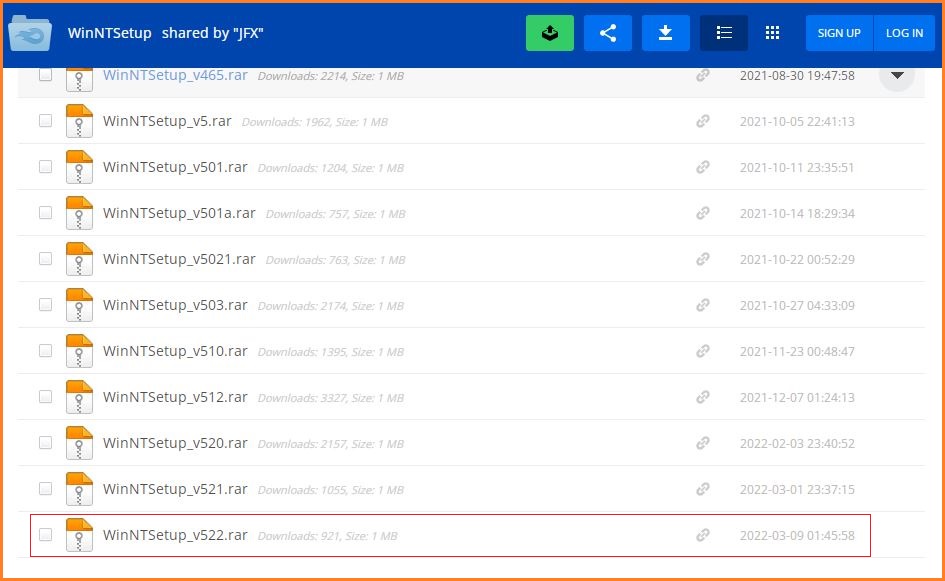Copy link icon for WinNTSetup_v503.rar
The width and height of the screenshot is (945, 581).
tap(703, 305)
